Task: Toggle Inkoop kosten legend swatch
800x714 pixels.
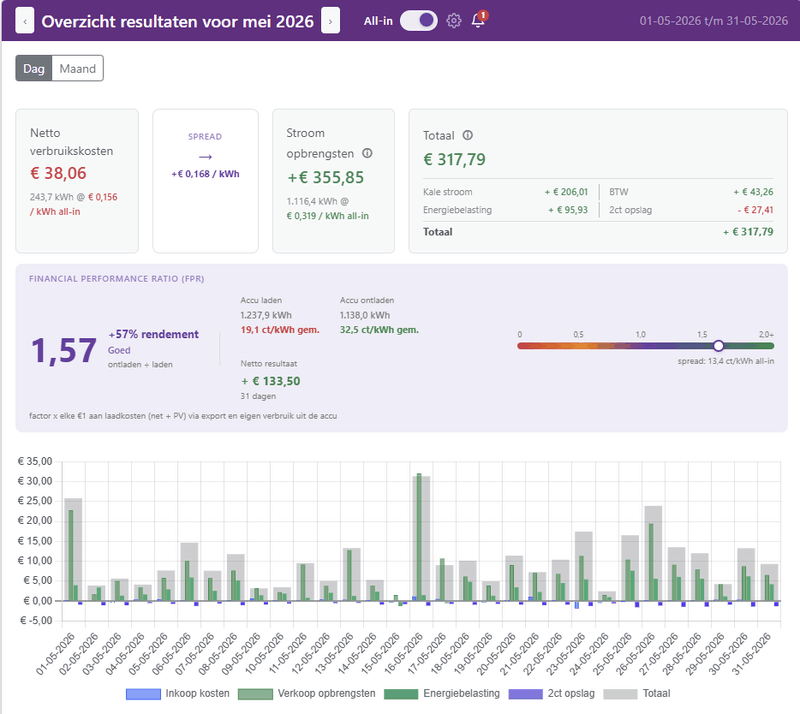Action: 143,694
